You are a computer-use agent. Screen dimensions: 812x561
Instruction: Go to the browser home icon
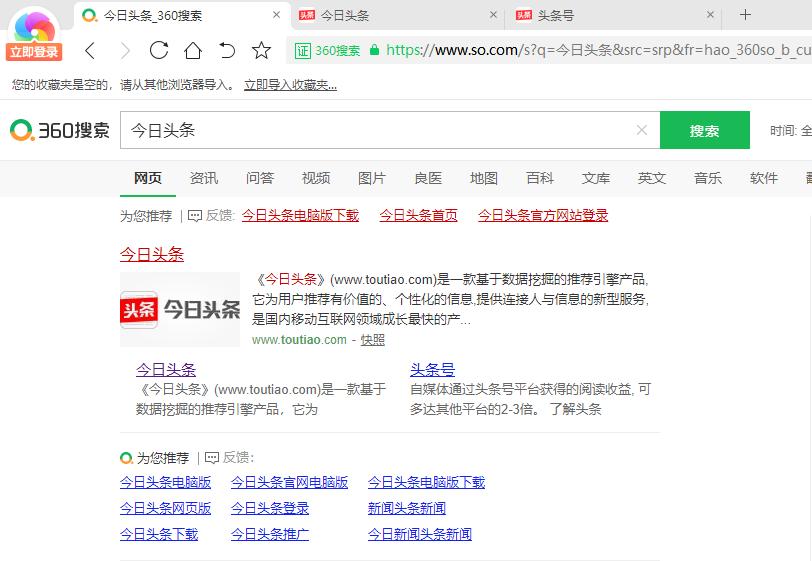coord(193,50)
